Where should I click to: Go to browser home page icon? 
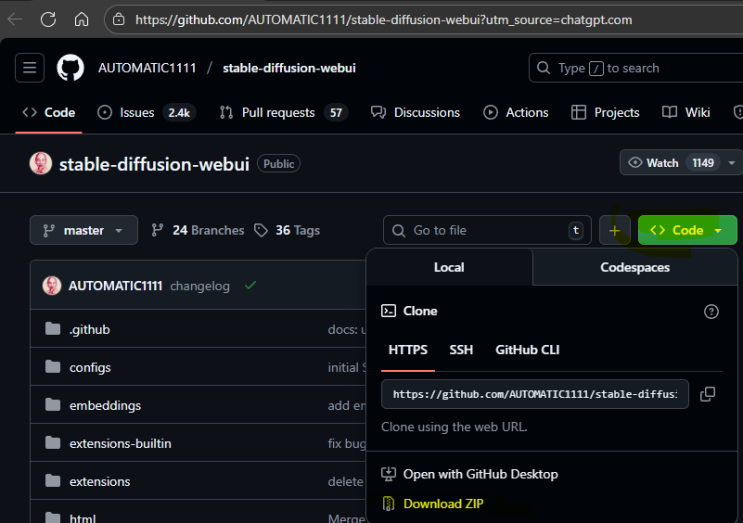pos(82,19)
